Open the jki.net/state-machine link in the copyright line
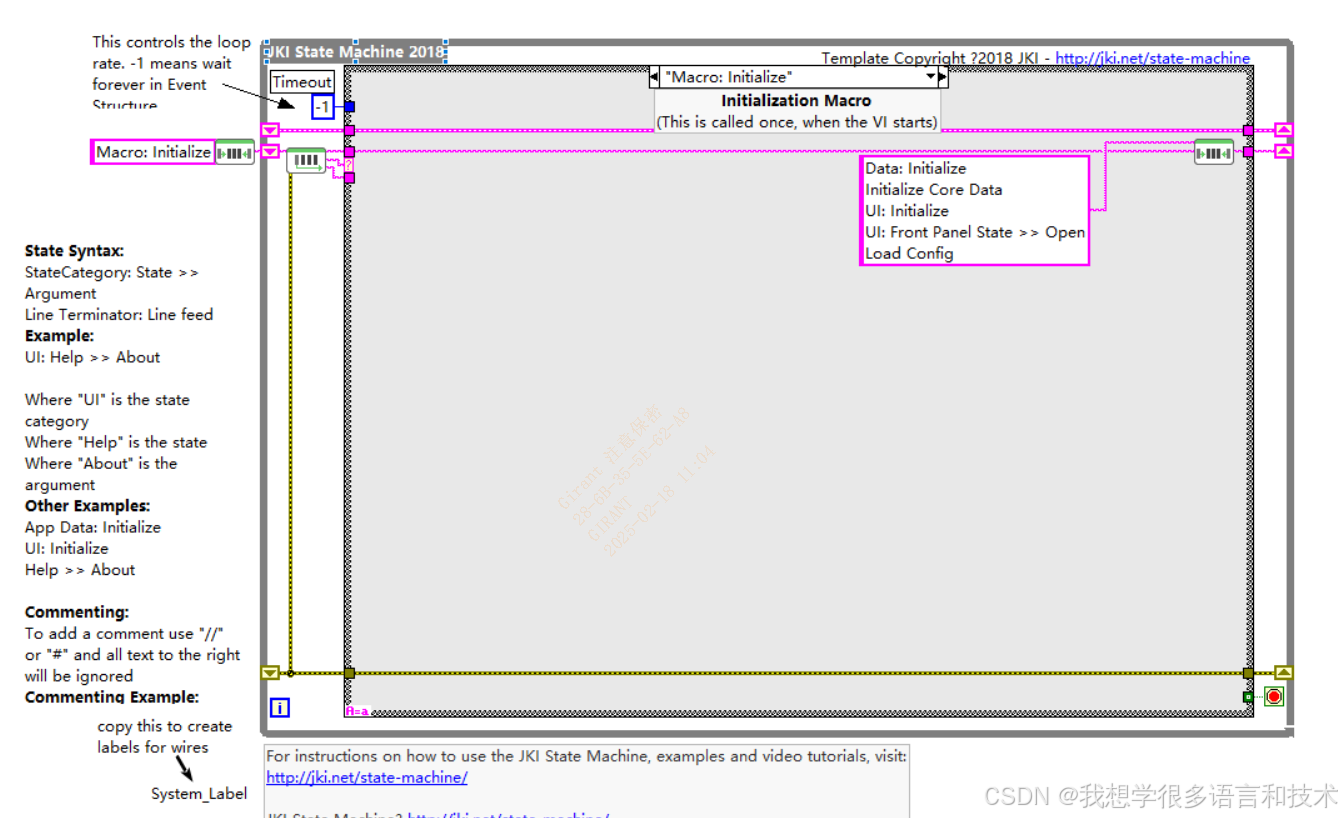Viewport: 1342px width, 818px height. coord(1153,58)
